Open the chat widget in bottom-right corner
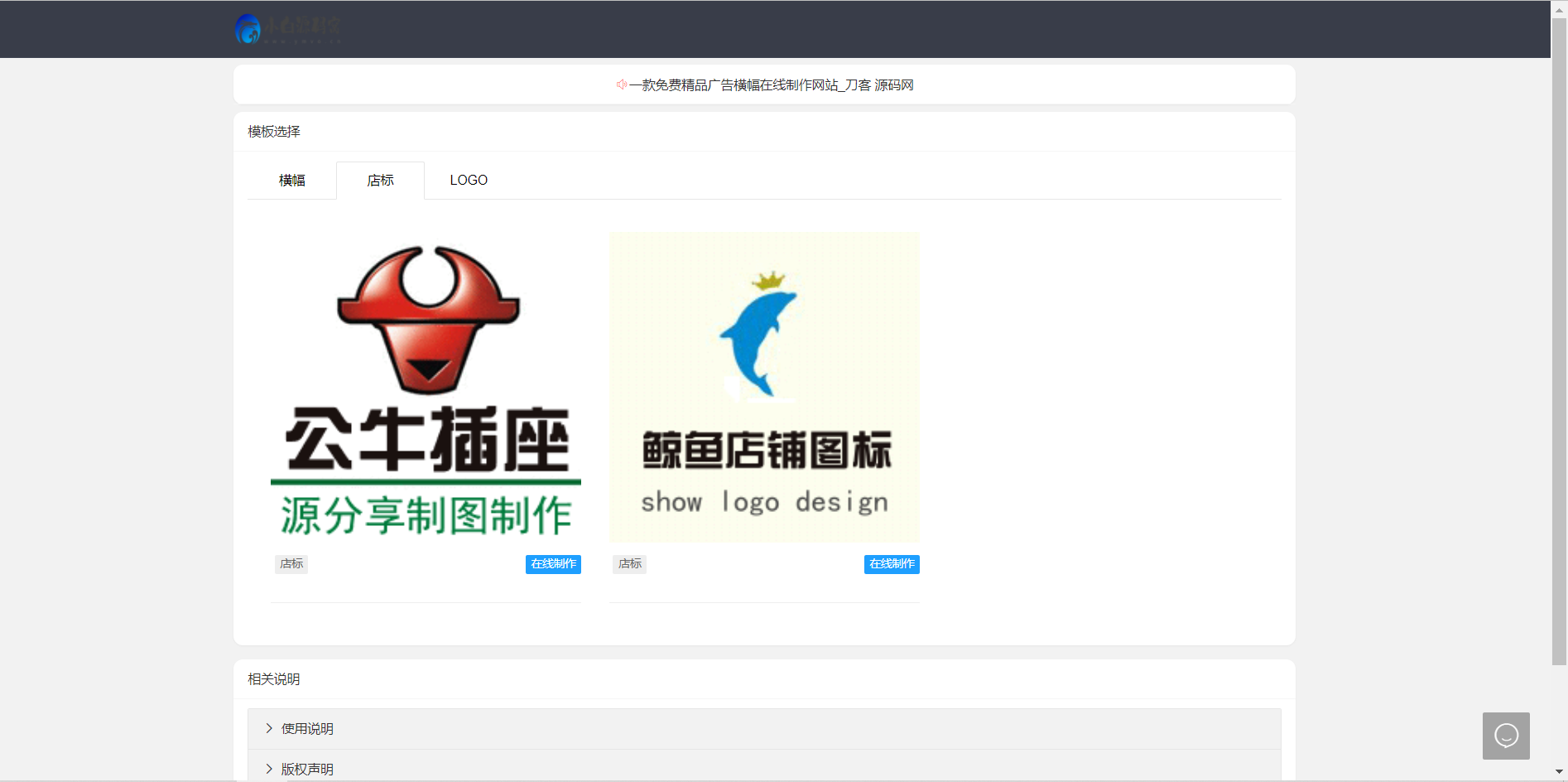Screen dimensions: 1568x782 1506,736
